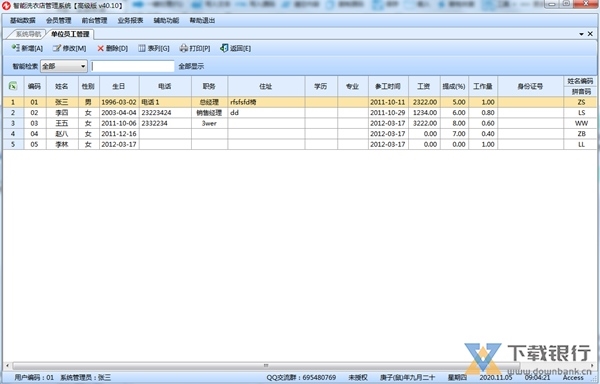The width and height of the screenshot is (600, 384).
Task: Click the 总经理 job title cell
Action: coord(209,102)
